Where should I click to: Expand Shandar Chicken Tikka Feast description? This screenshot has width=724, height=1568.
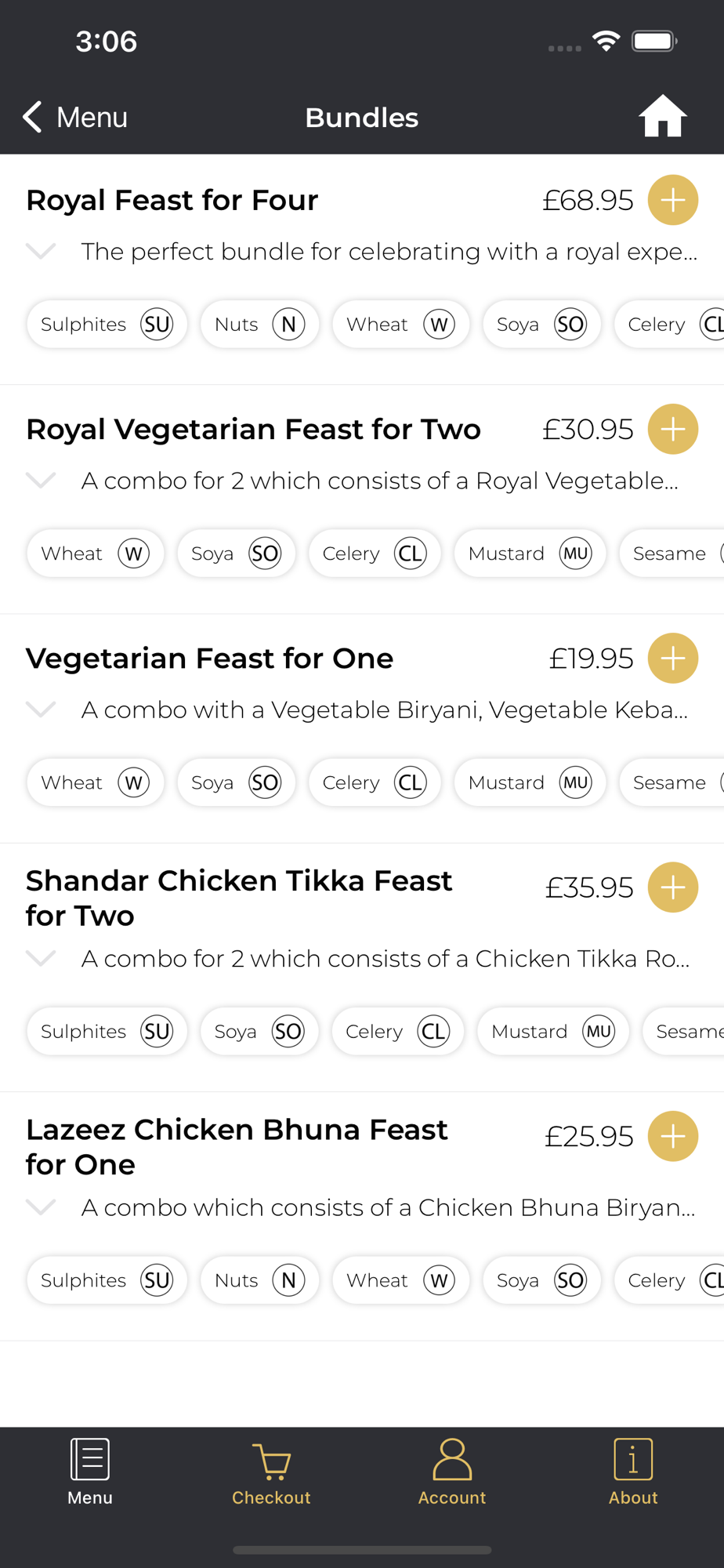click(41, 958)
